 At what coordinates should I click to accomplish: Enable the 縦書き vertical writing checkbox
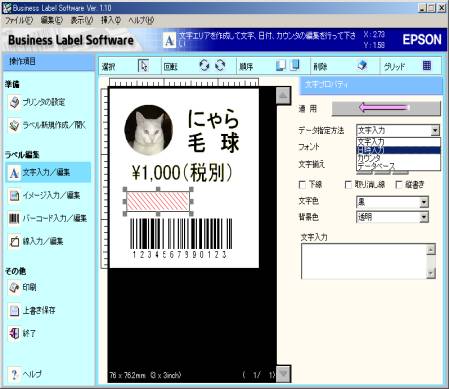pos(399,185)
